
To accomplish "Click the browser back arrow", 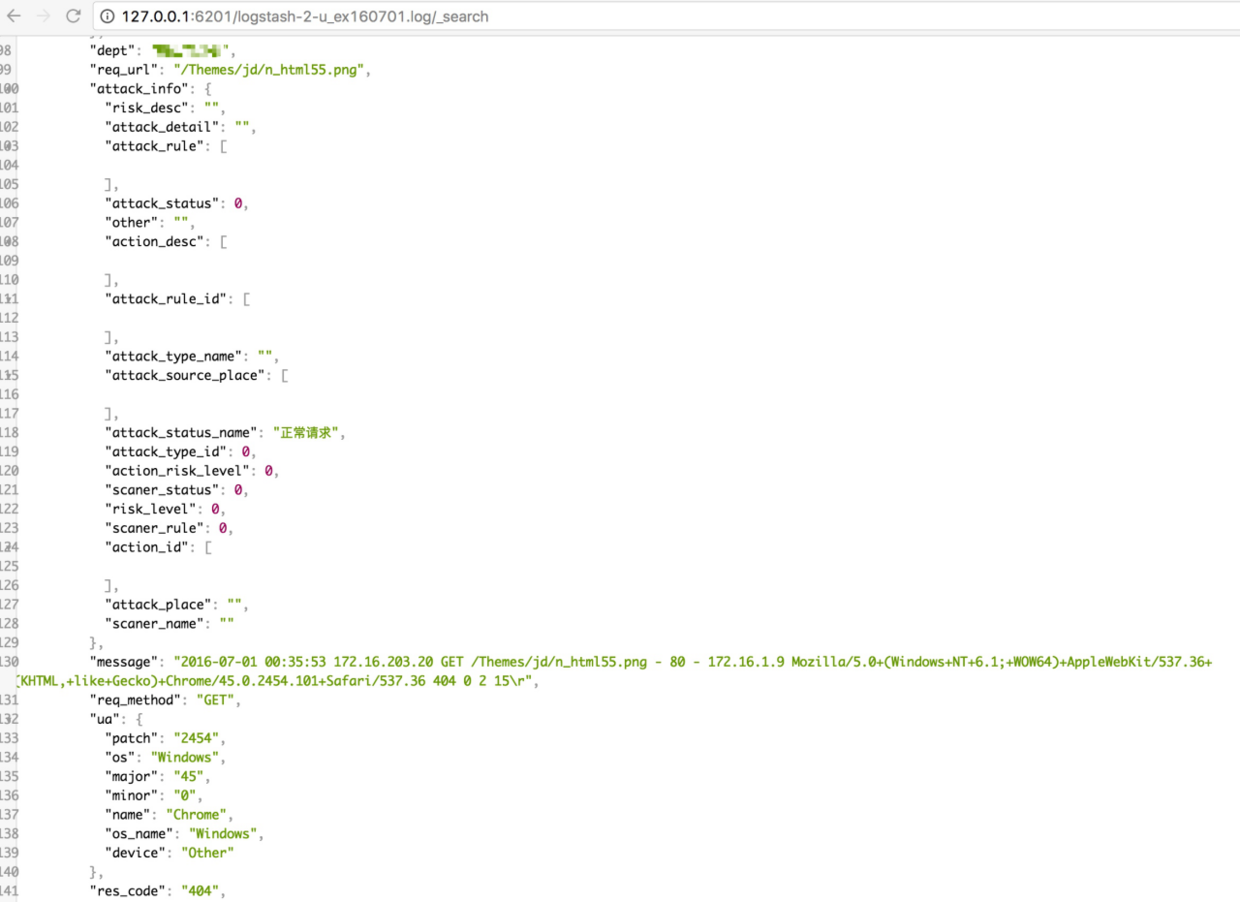I will tap(13, 16).
